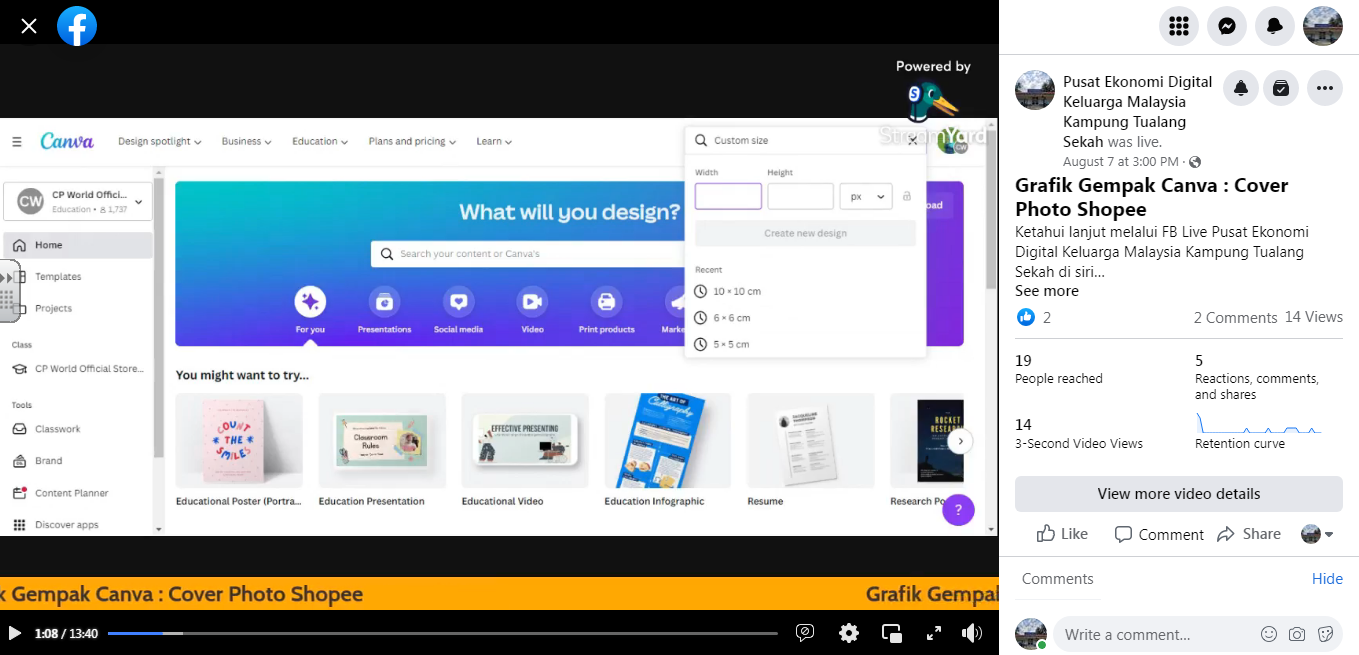Open the Messenger icon
Viewport: 1359px width, 655px height.
point(1227,26)
